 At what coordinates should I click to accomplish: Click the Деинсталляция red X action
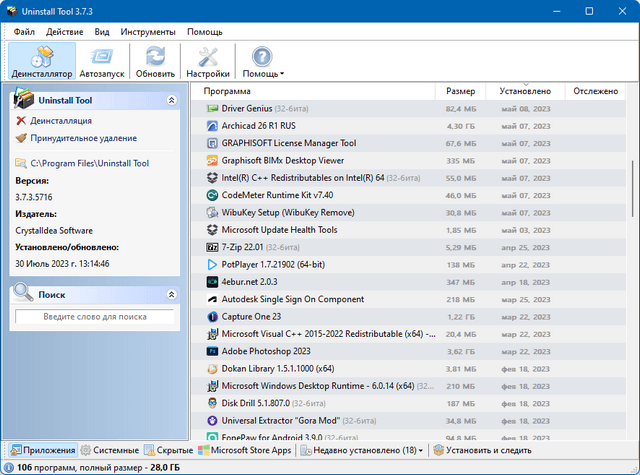pos(62,121)
